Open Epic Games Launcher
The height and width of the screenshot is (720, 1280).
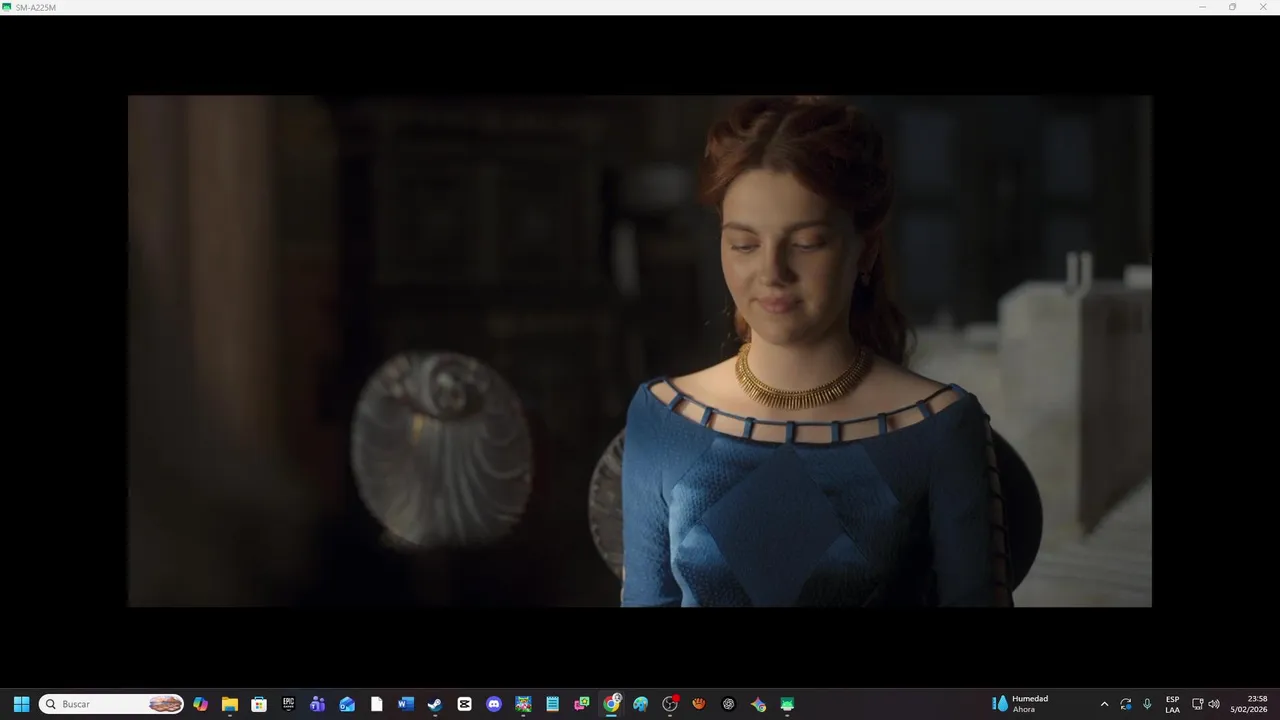point(288,704)
